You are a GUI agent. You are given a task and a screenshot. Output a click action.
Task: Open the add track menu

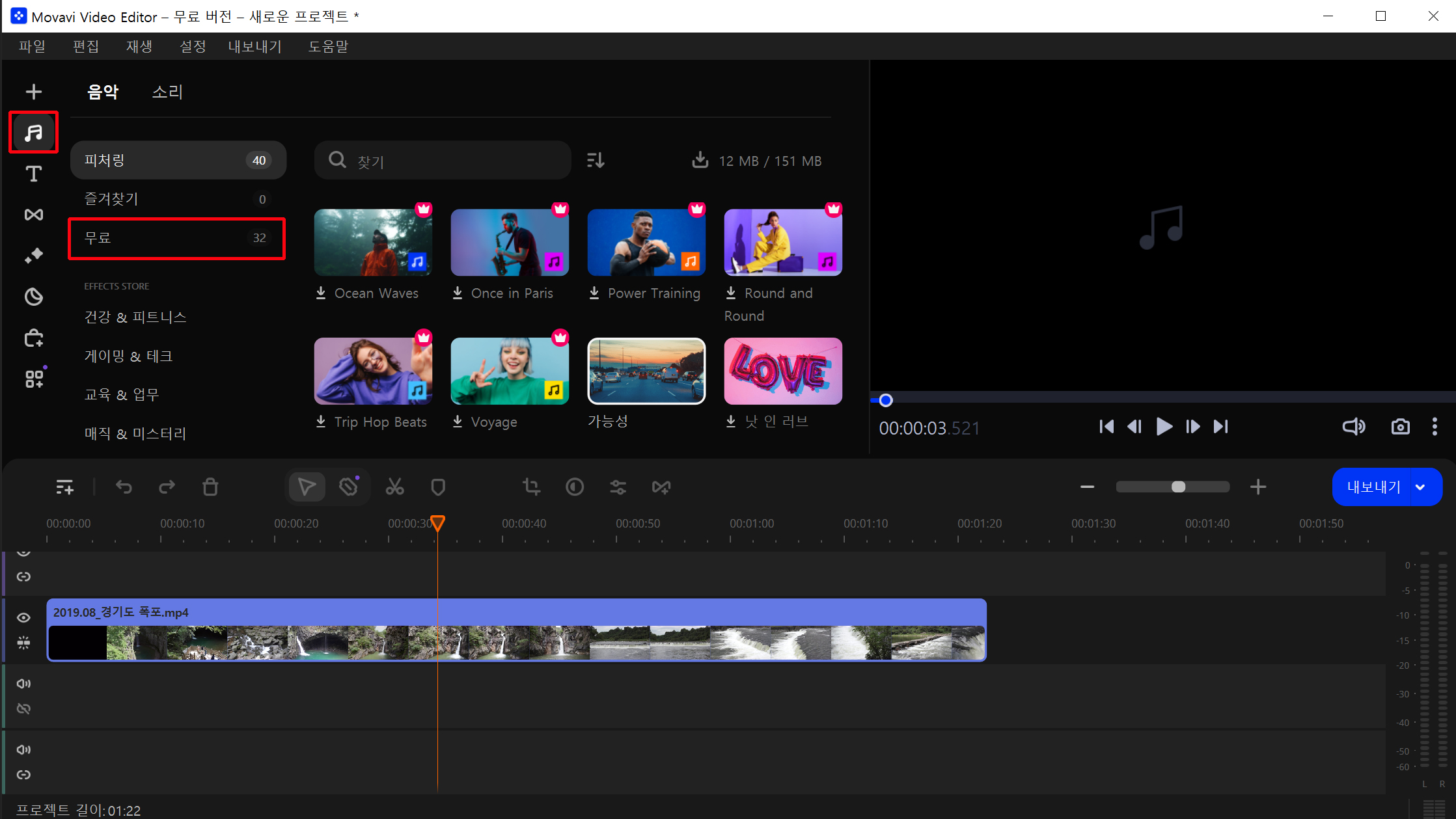point(64,487)
